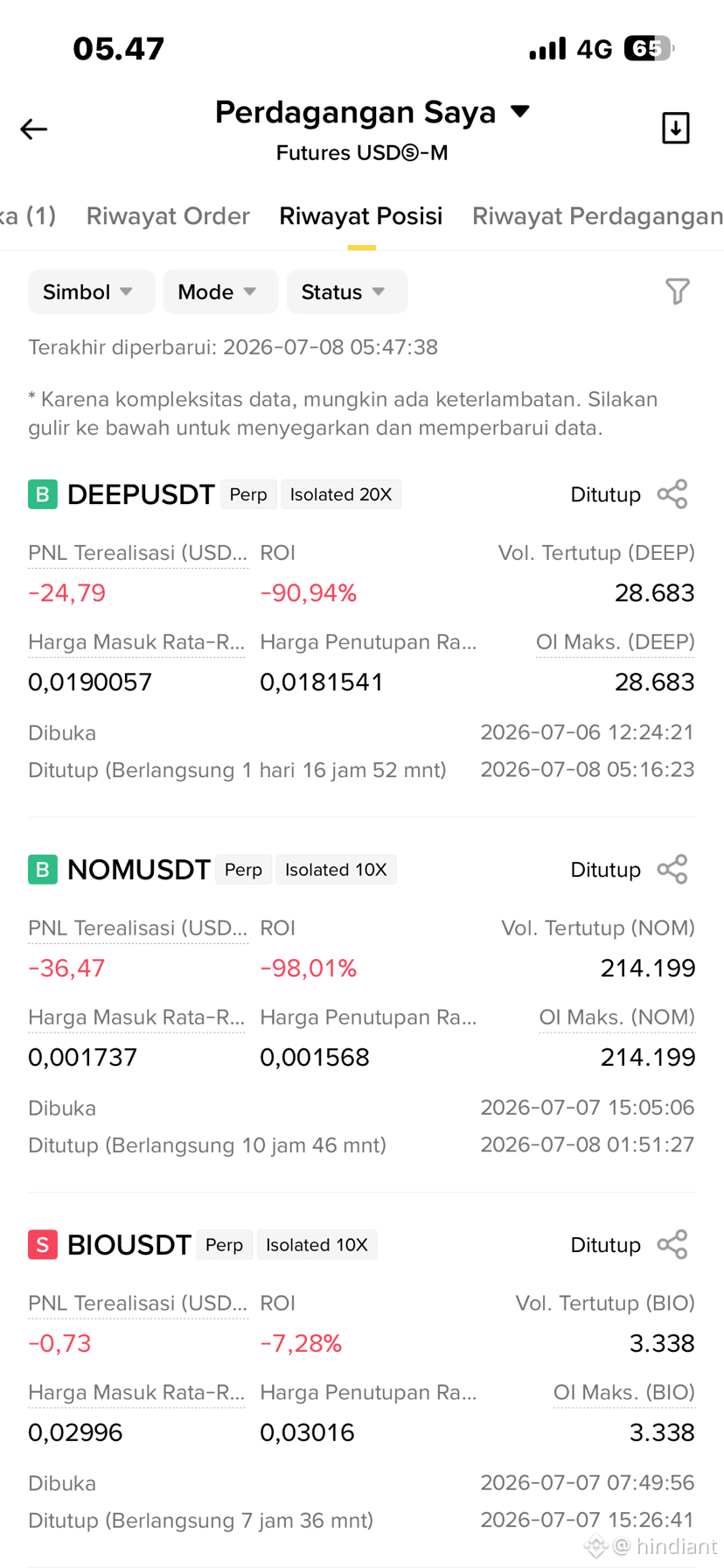Switch to Riwayat Order tab

pyautogui.click(x=168, y=216)
